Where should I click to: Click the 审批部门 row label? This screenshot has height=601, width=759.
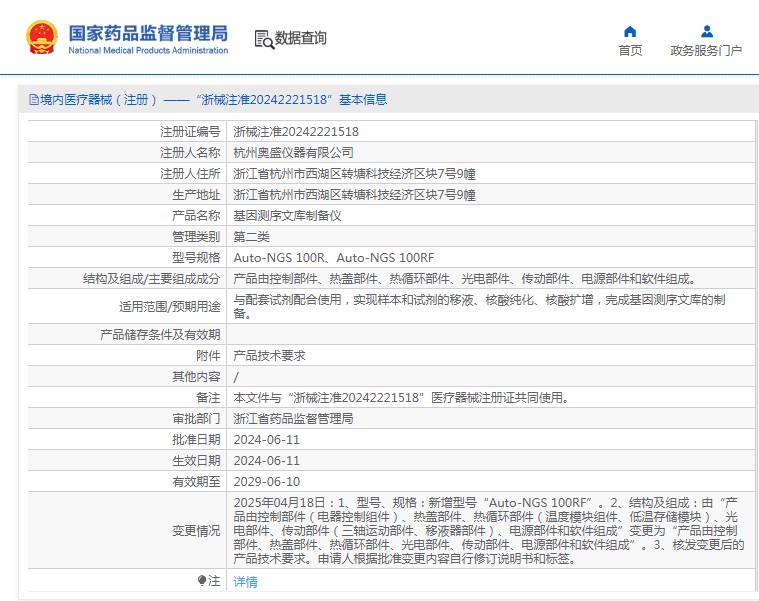point(197,419)
